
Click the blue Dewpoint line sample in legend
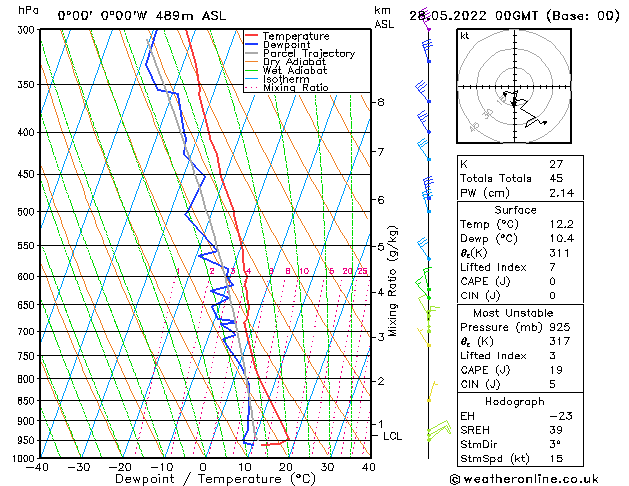coord(252,45)
